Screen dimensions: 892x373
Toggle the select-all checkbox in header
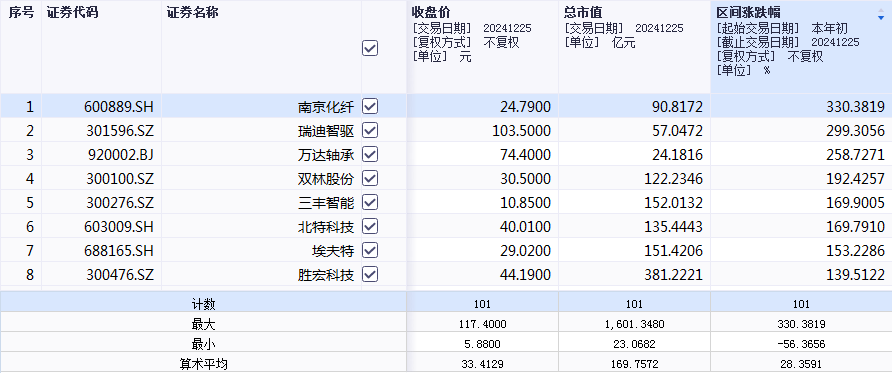point(370,49)
